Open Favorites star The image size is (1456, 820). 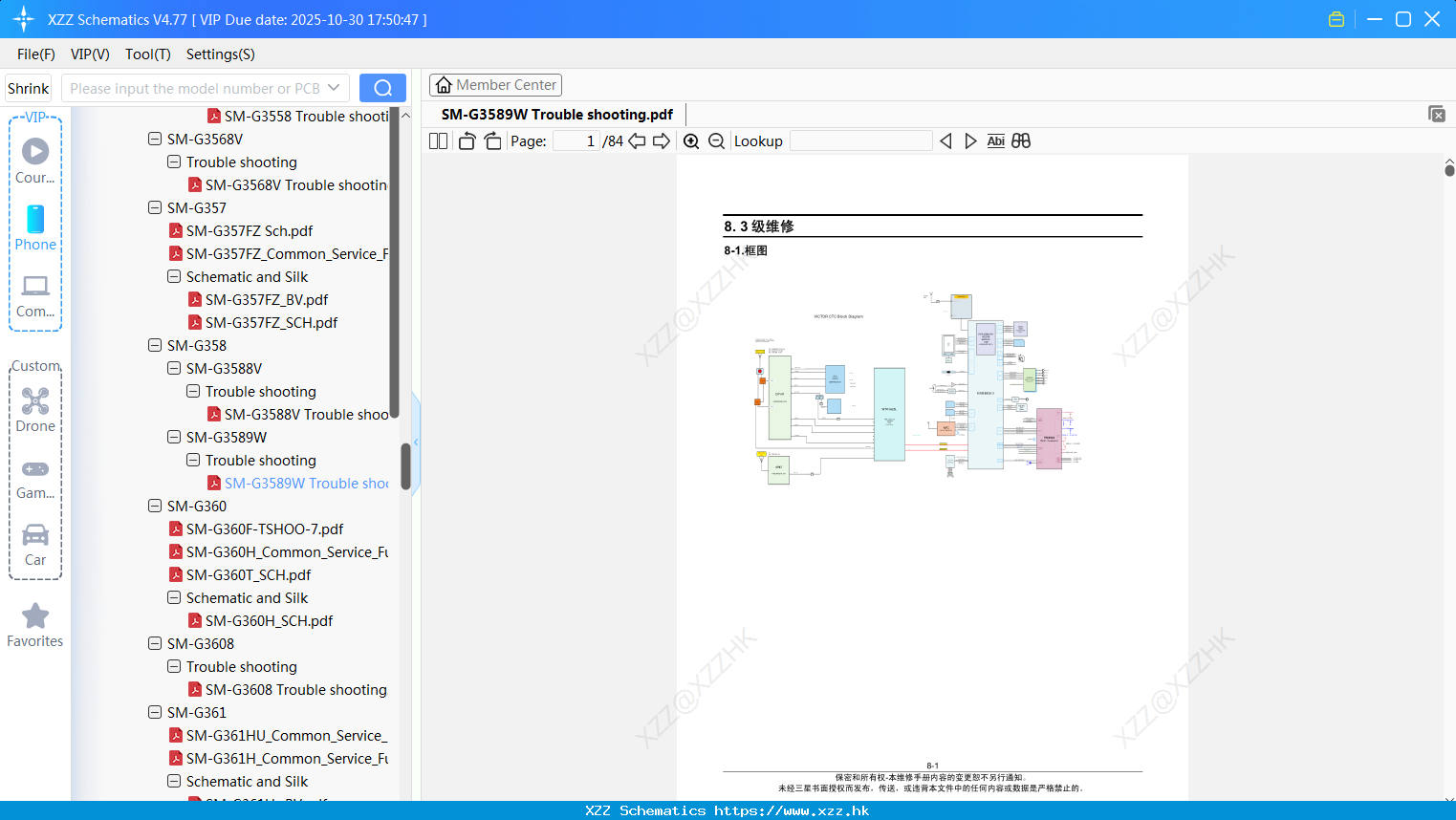(35, 625)
